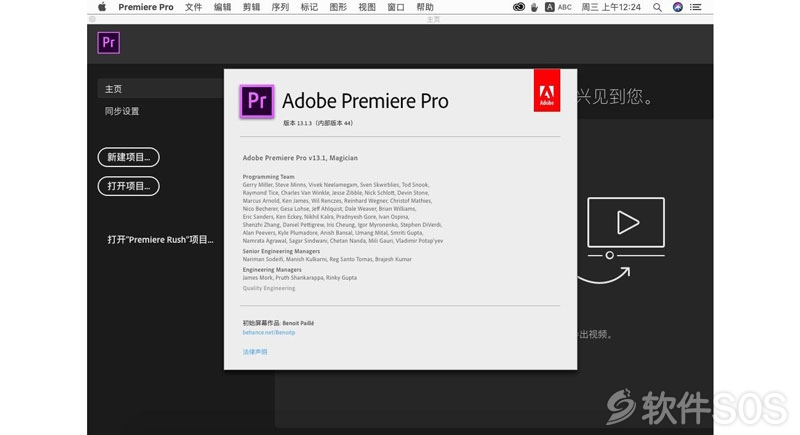Open the 序列 menu
This screenshot has height=435, width=800.
(280, 7)
